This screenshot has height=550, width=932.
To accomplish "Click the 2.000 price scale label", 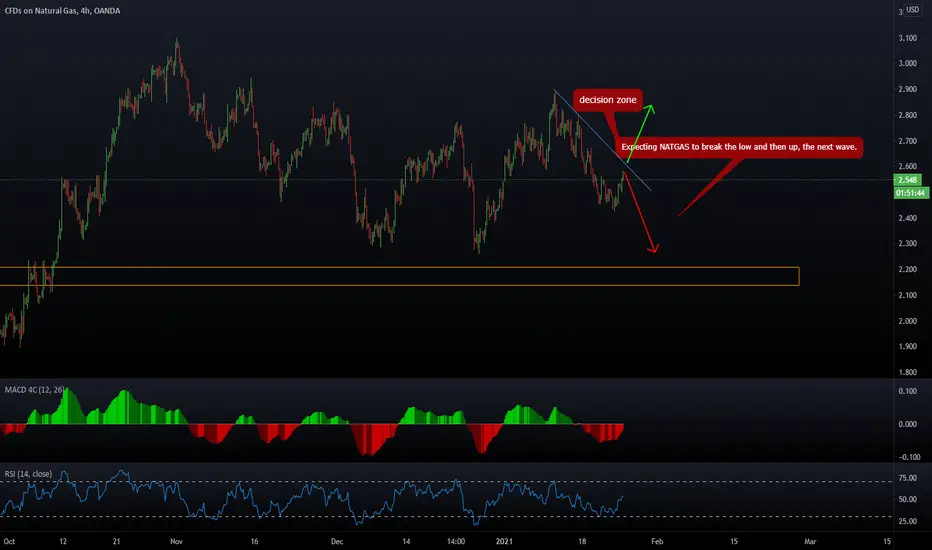I will click(x=908, y=321).
